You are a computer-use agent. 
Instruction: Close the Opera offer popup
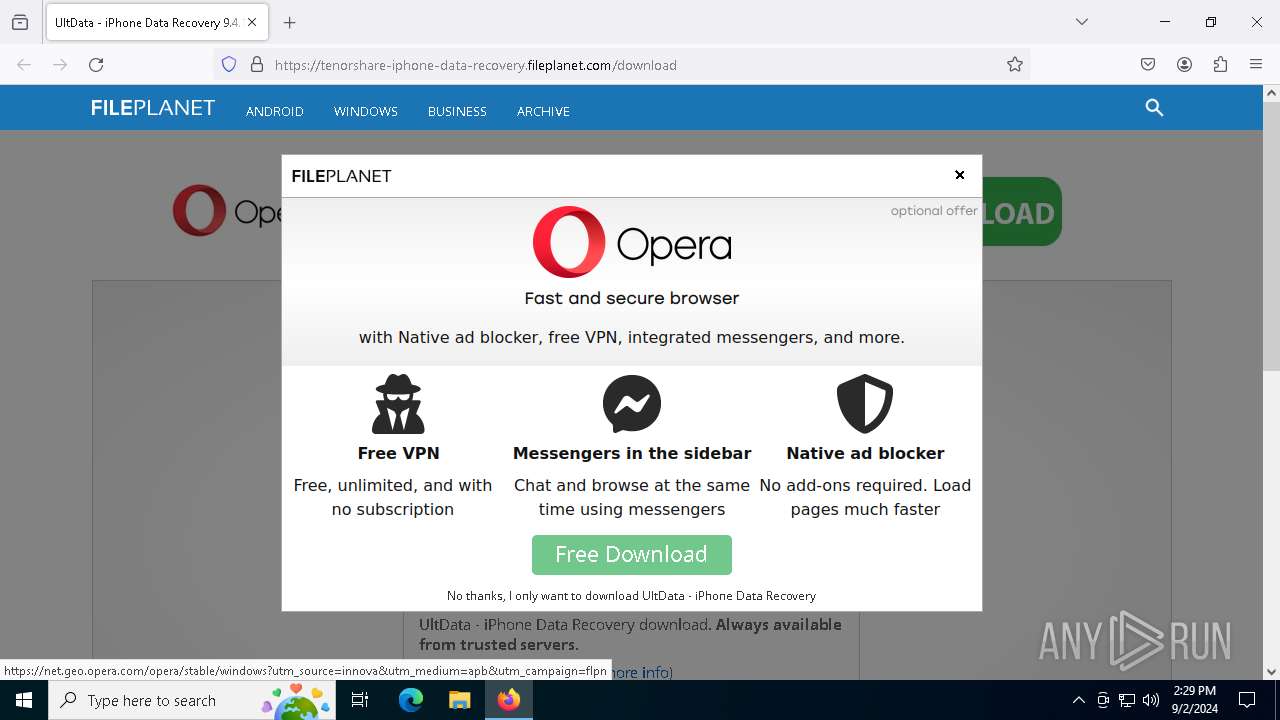[x=959, y=175]
